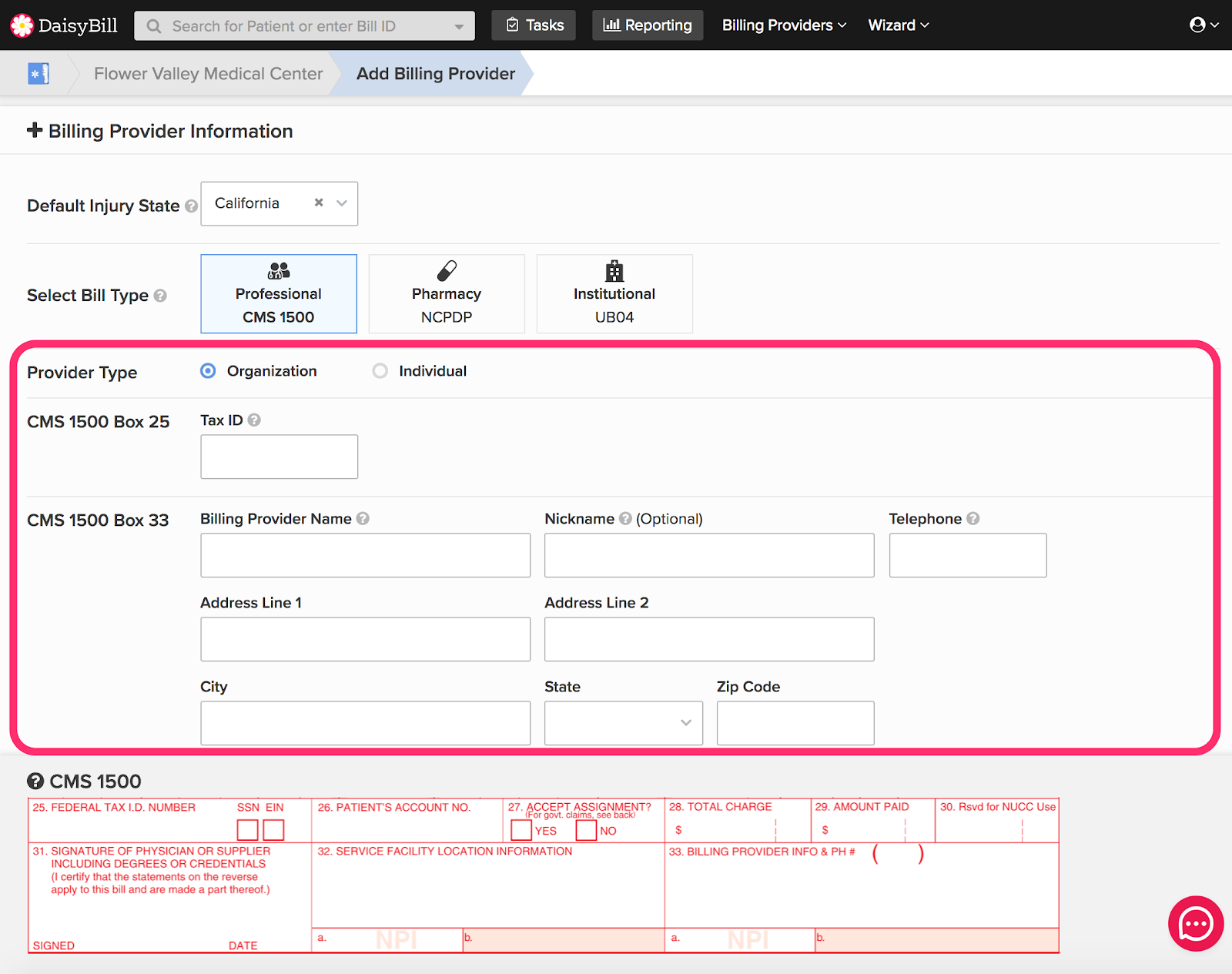Choose Individual provider type
1232x974 pixels.
click(x=380, y=371)
